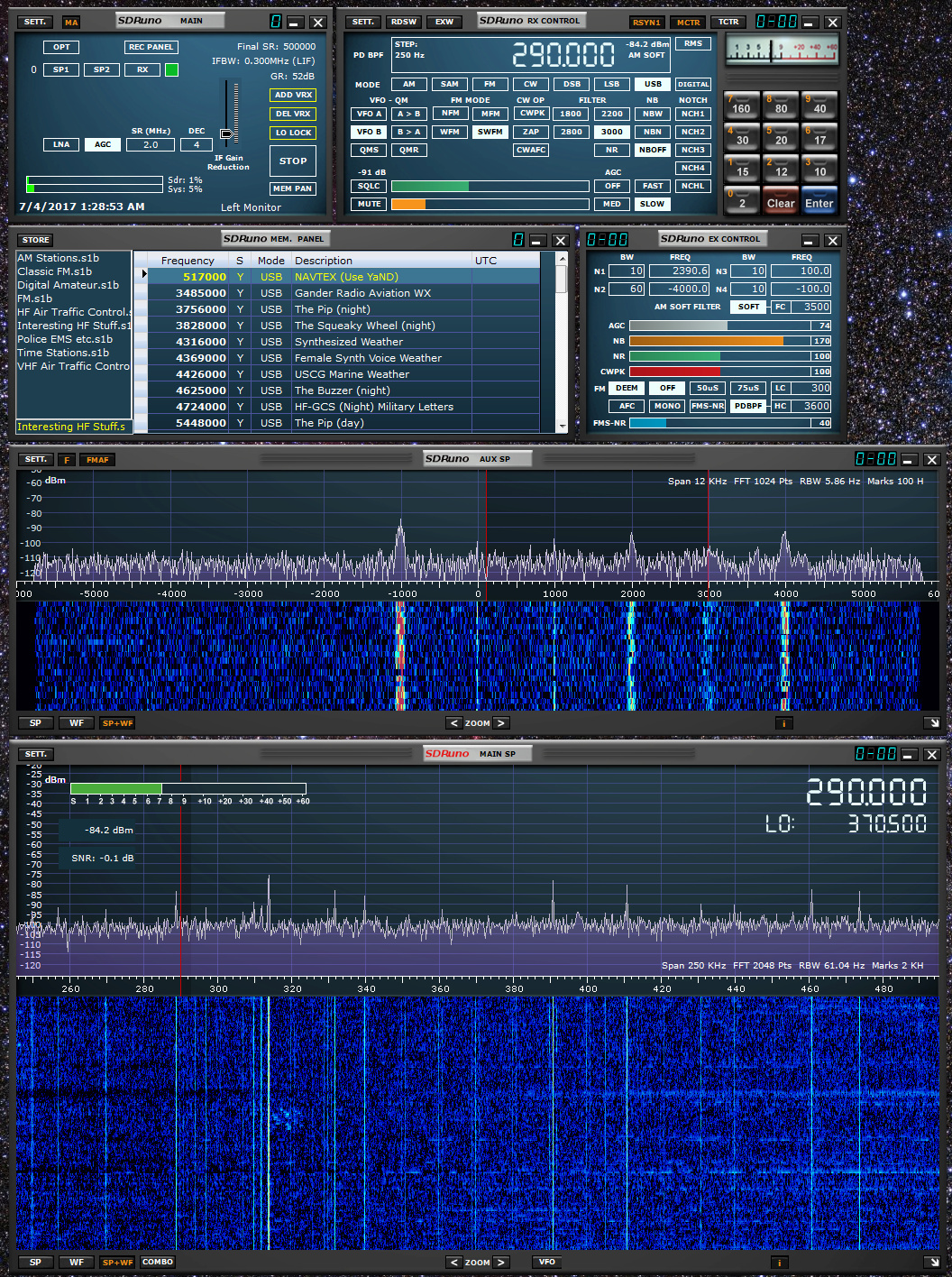Viewport: 952px width, 1277px height.
Task: Click the 160 band keypad button
Action: 742,105
